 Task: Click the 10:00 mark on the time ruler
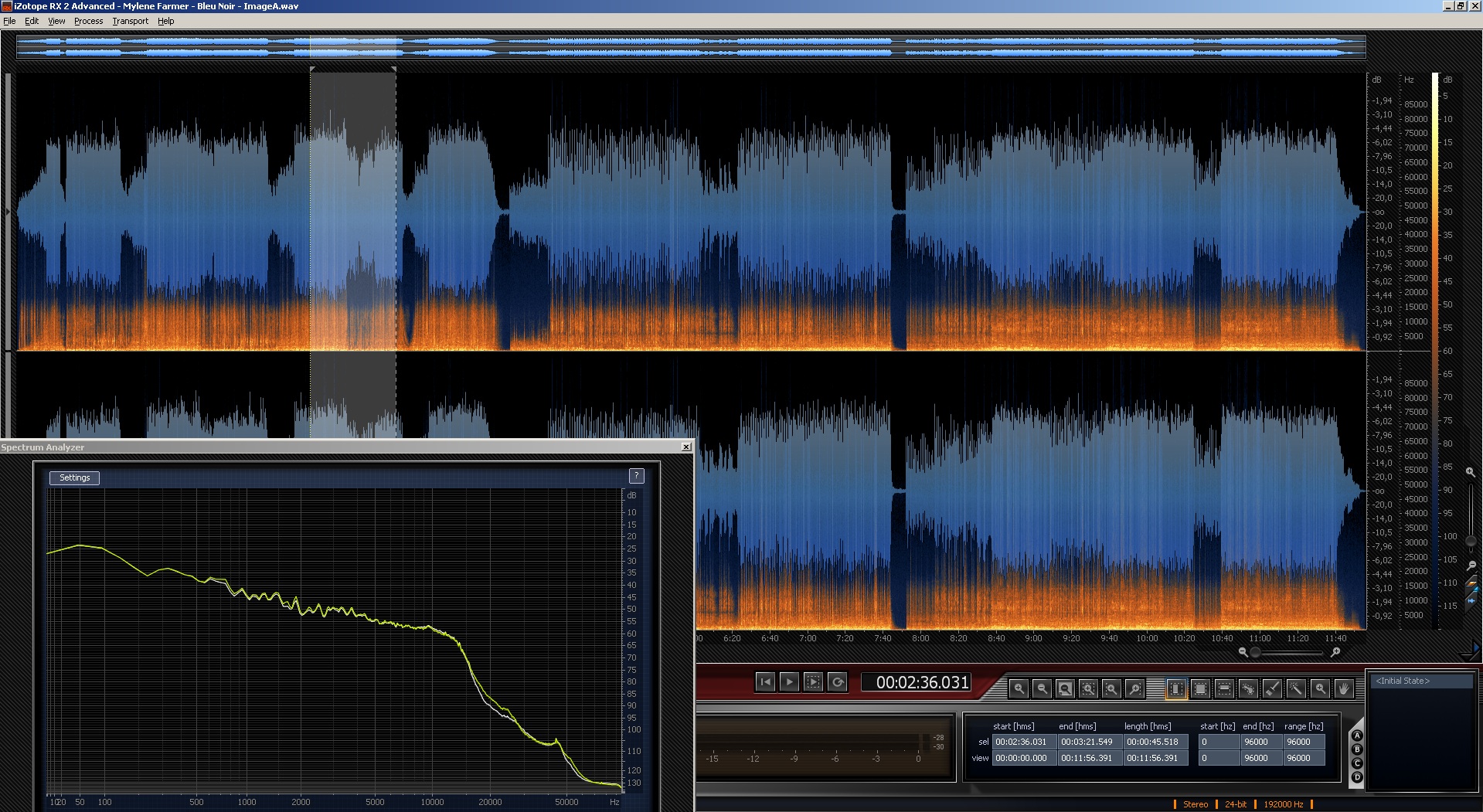click(1147, 638)
